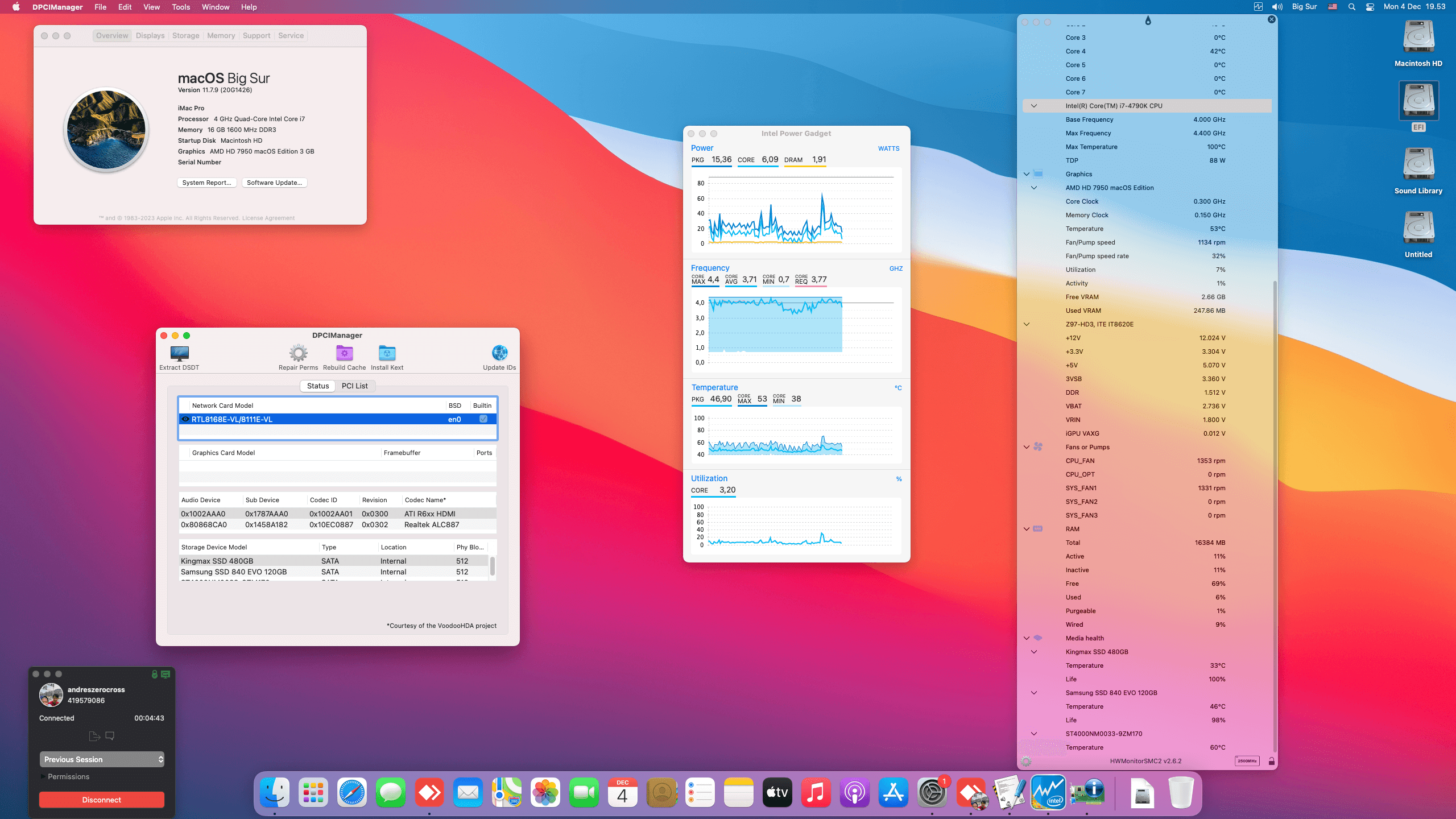Click the WATTS unit label in Power Gadget

pos(888,148)
